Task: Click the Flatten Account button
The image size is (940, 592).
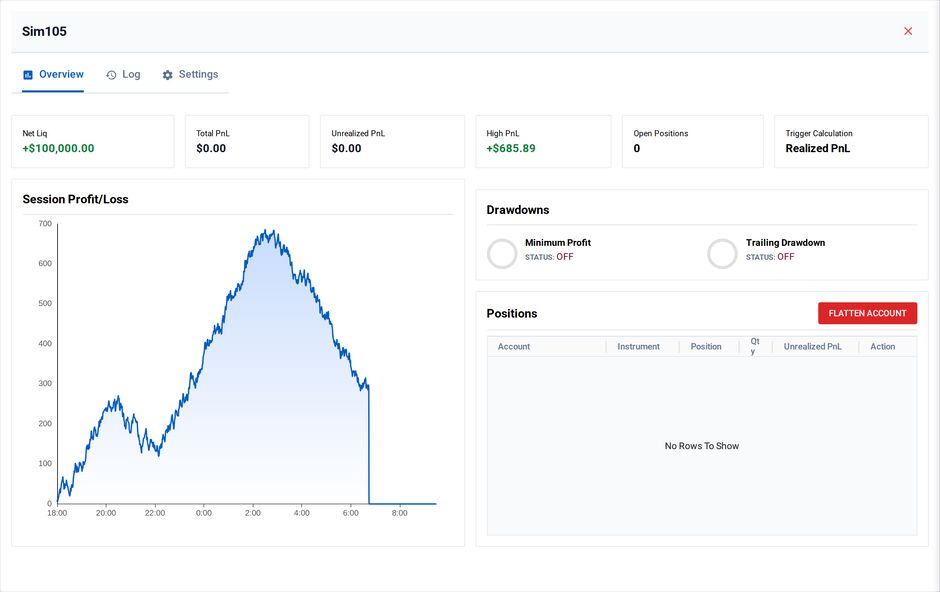Action: click(x=867, y=313)
